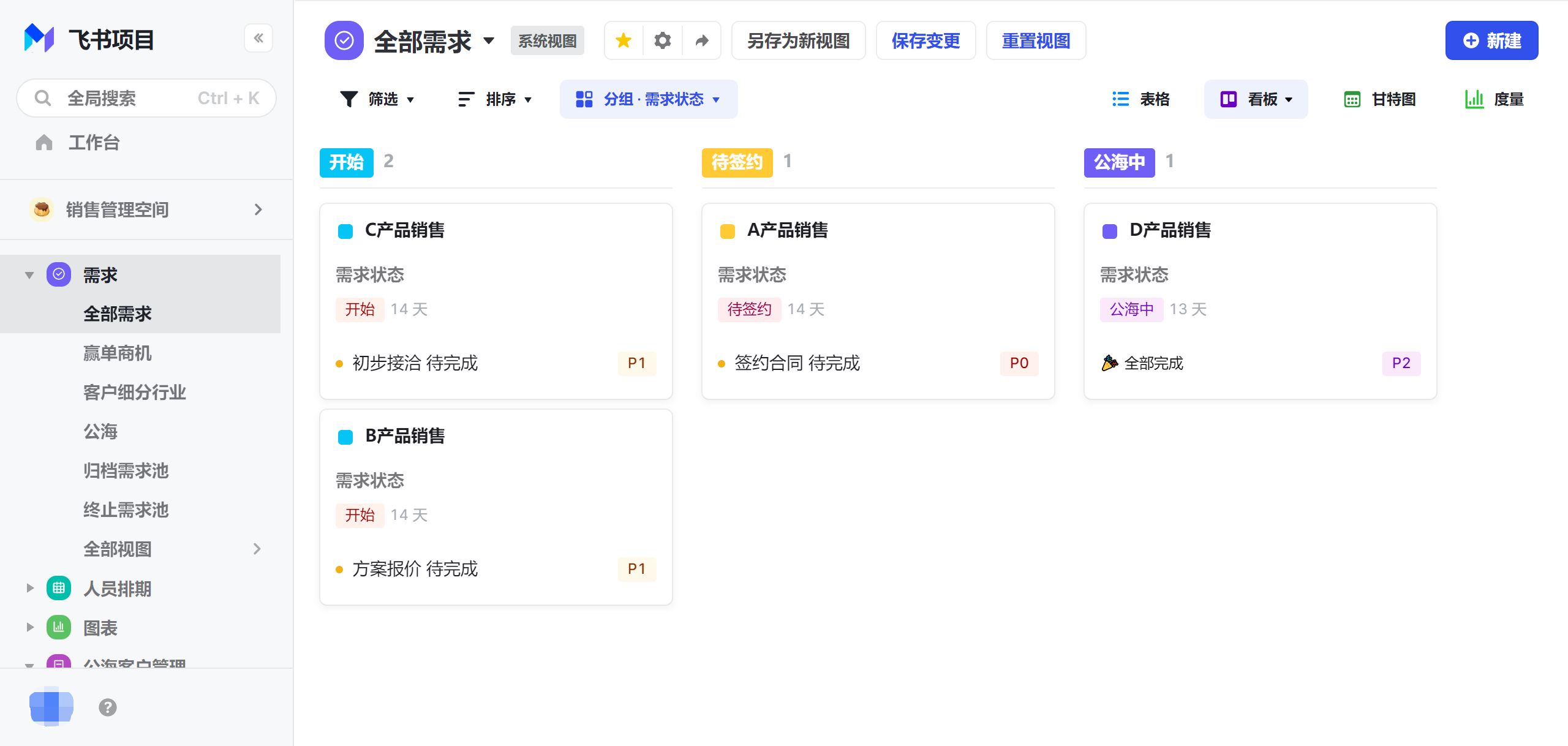This screenshot has width=1568, height=746.
Task: Click the blurred user avatar
Action: [x=51, y=706]
